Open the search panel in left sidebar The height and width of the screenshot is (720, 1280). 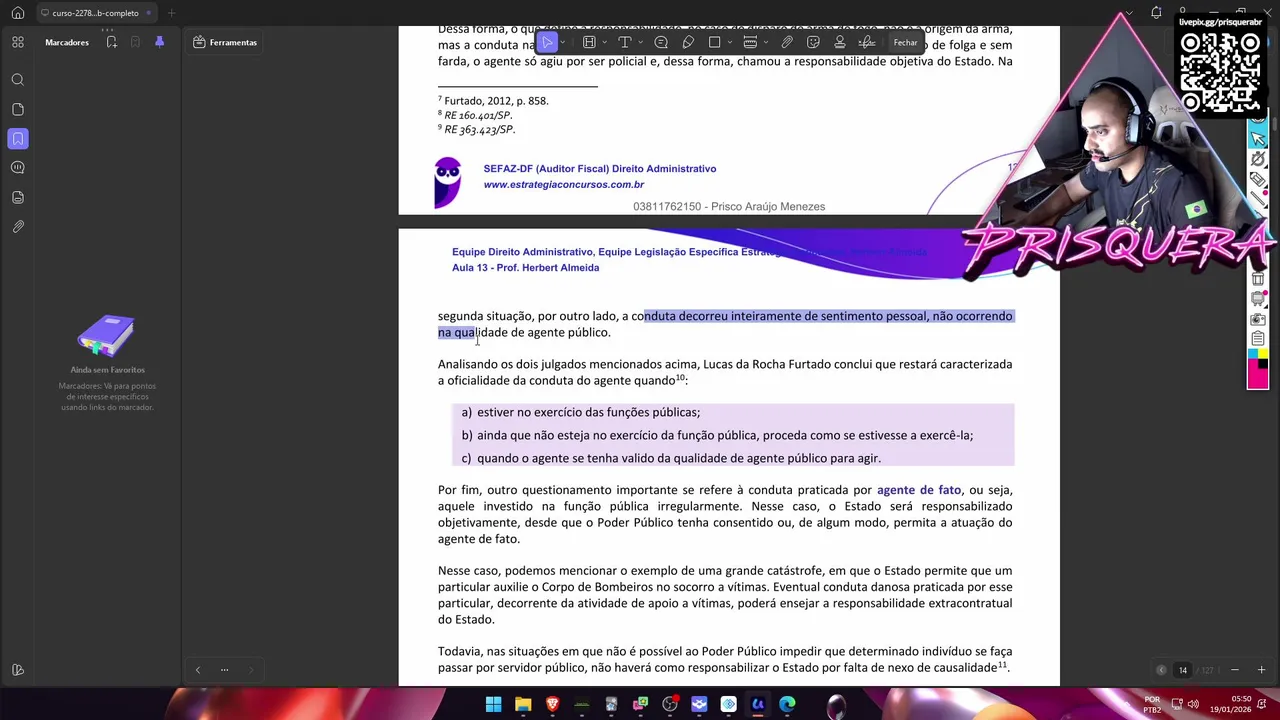(18, 79)
